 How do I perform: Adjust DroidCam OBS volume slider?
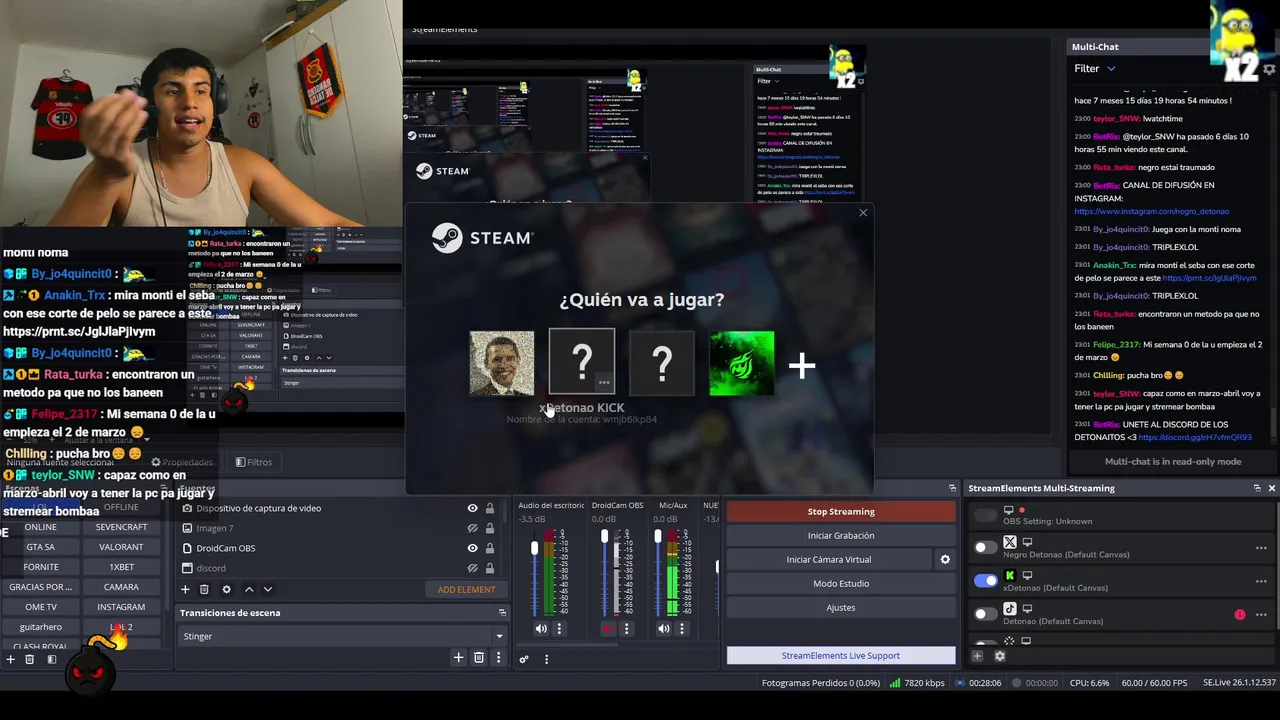pyautogui.click(x=604, y=538)
